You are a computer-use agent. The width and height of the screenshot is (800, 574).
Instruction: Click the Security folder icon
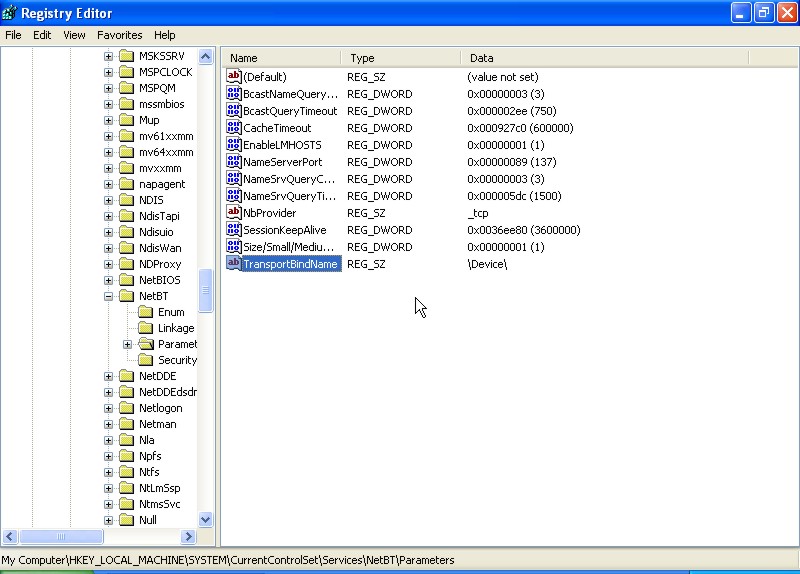click(145, 360)
